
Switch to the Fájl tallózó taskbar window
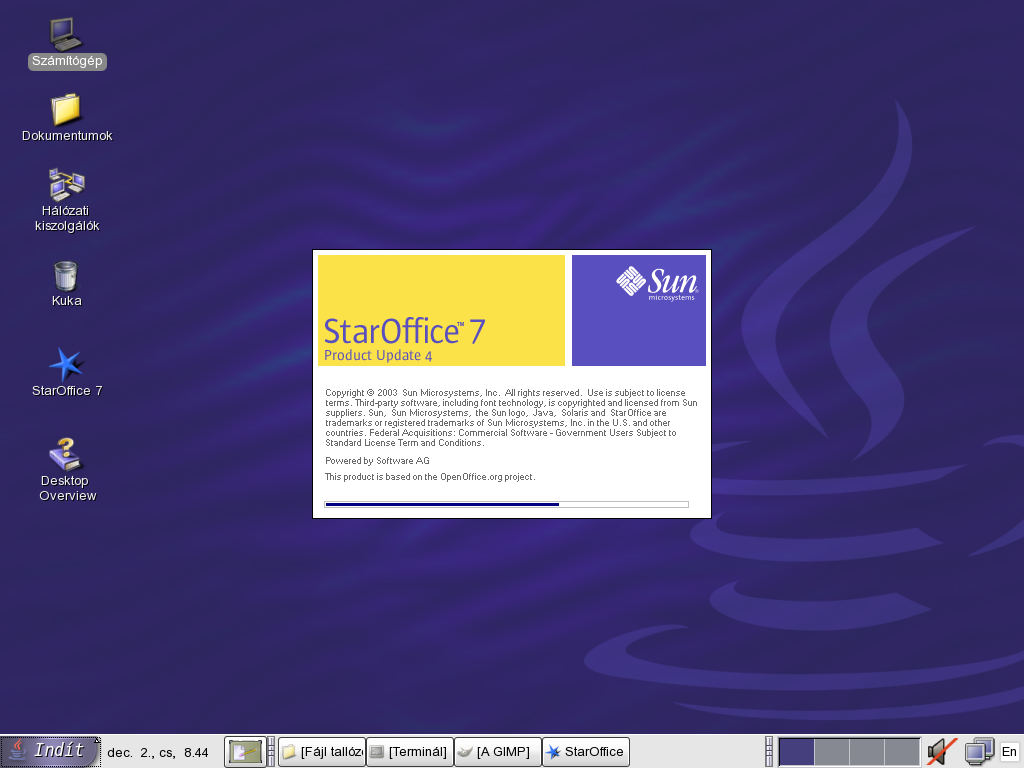321,752
